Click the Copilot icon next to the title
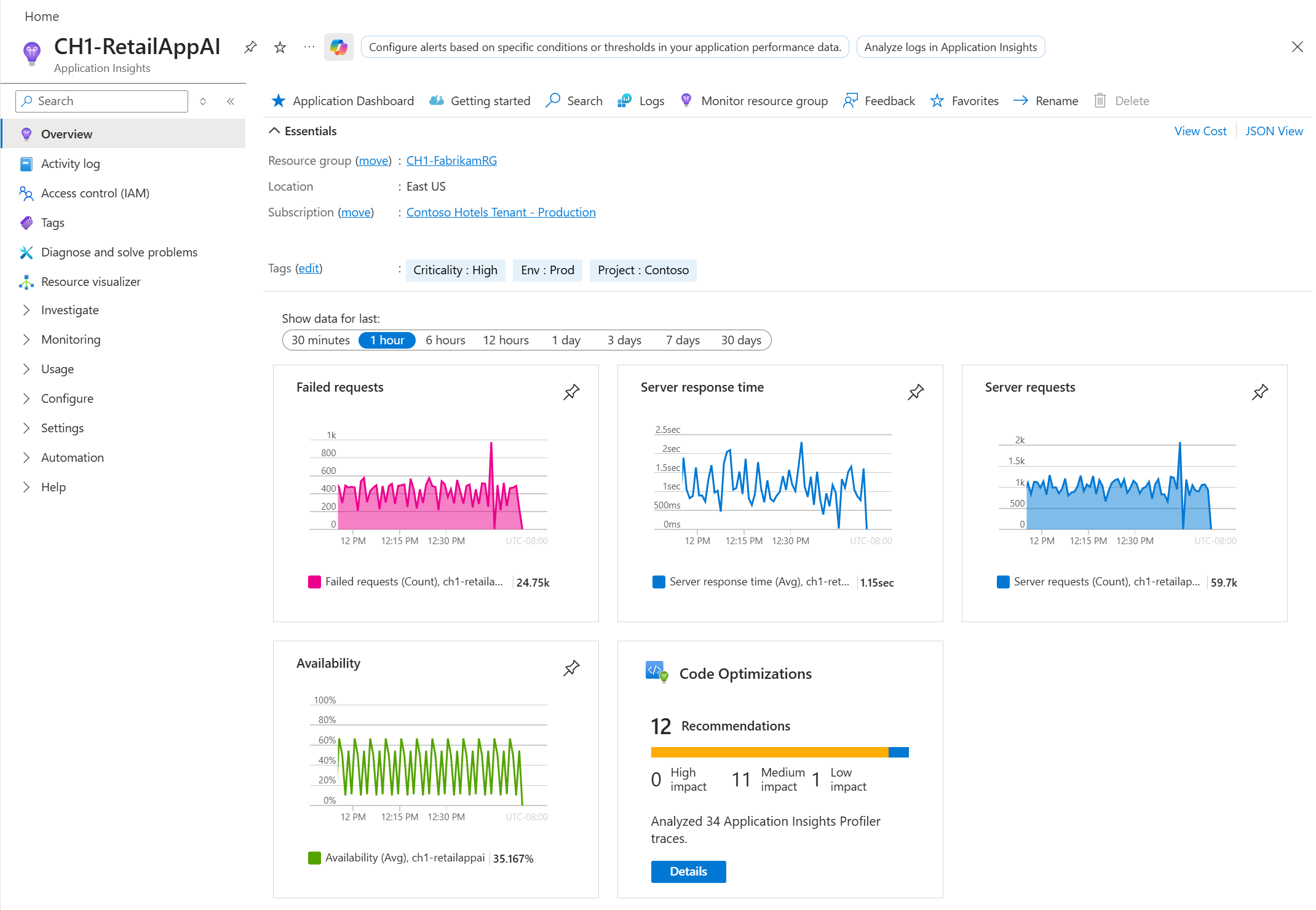Viewport: 1316px width, 910px height. click(x=338, y=47)
